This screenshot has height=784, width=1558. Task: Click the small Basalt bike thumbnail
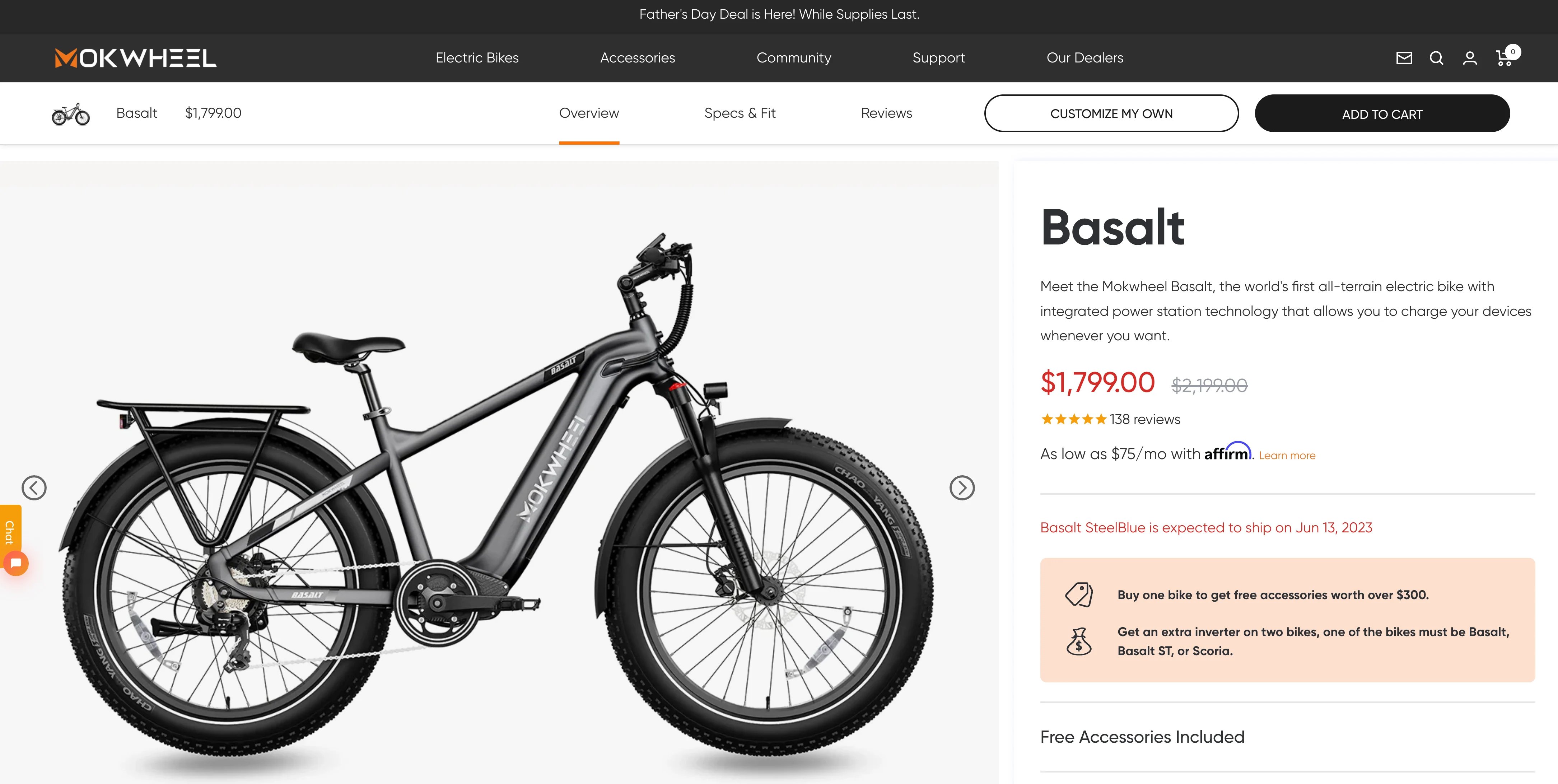[71, 114]
